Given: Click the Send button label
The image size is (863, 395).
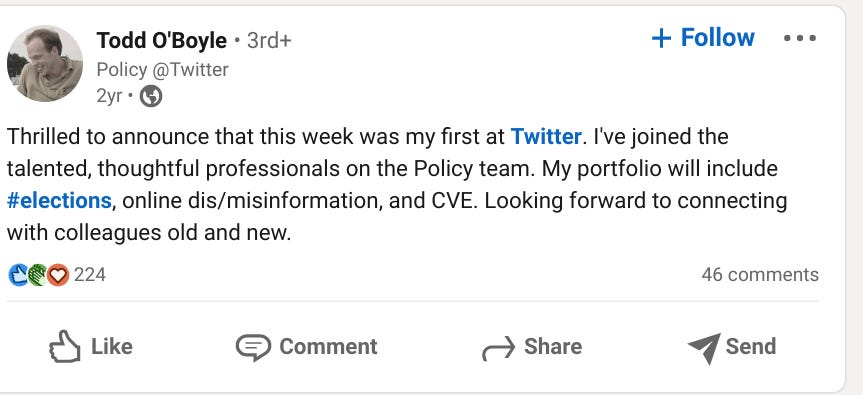Looking at the screenshot, I should point(751,347).
